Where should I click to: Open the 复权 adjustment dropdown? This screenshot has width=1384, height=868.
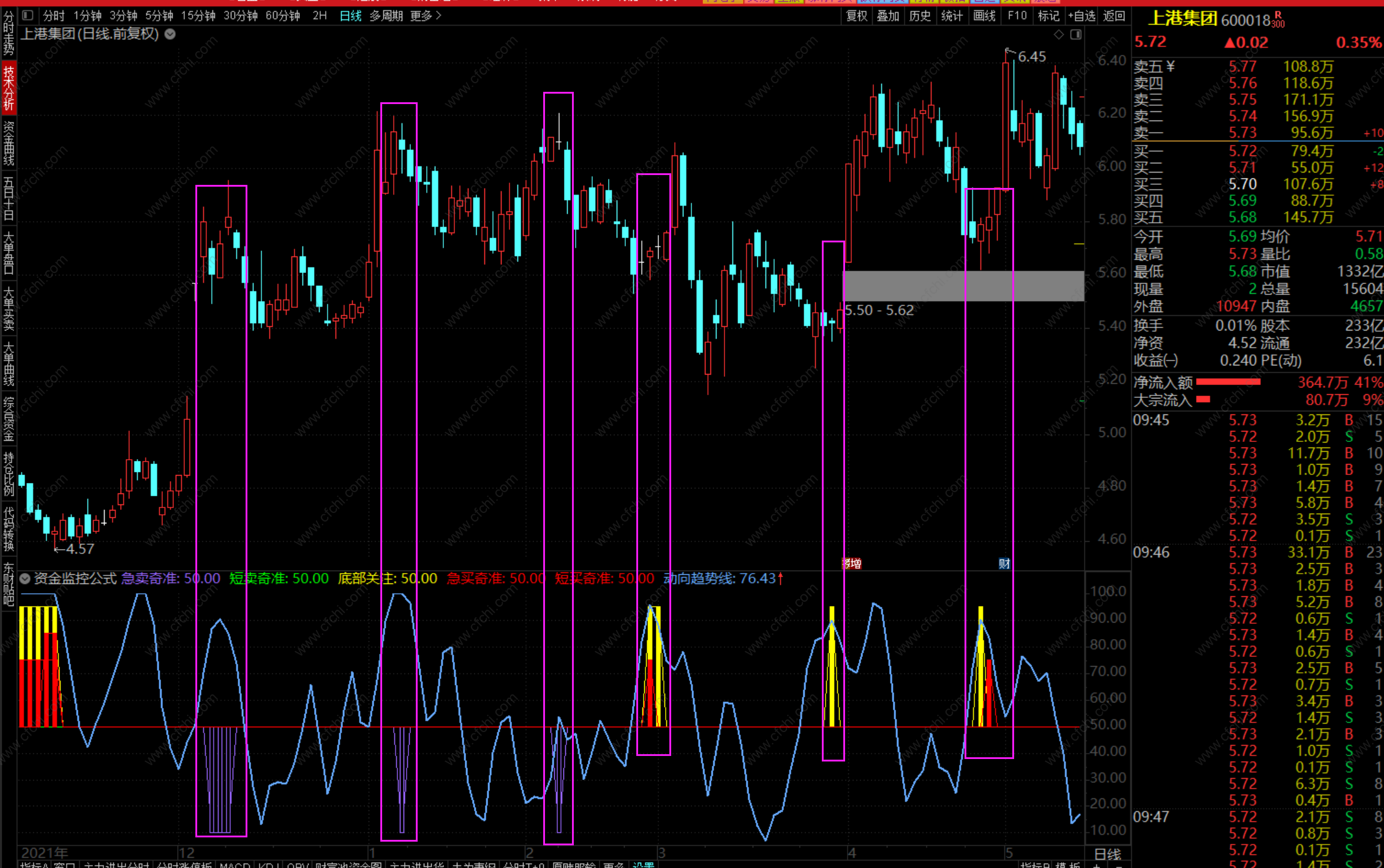point(857,16)
